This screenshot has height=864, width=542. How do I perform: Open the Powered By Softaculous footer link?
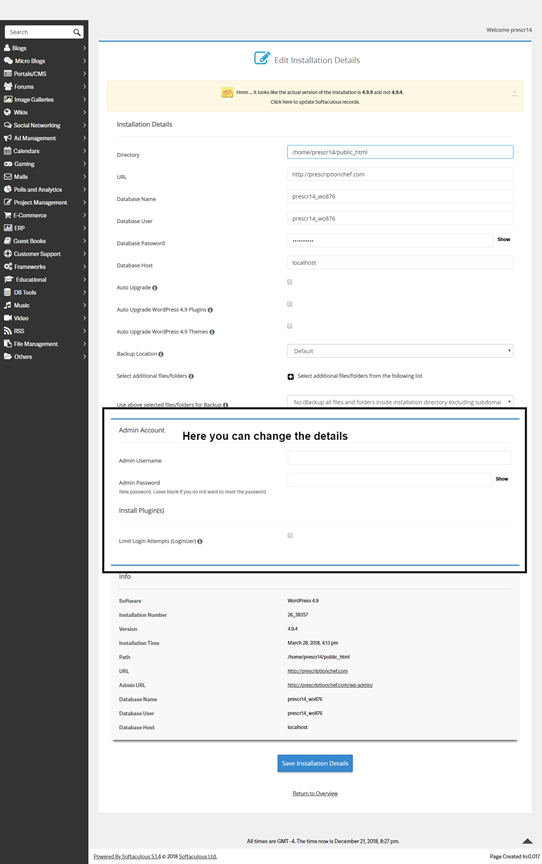point(127,856)
